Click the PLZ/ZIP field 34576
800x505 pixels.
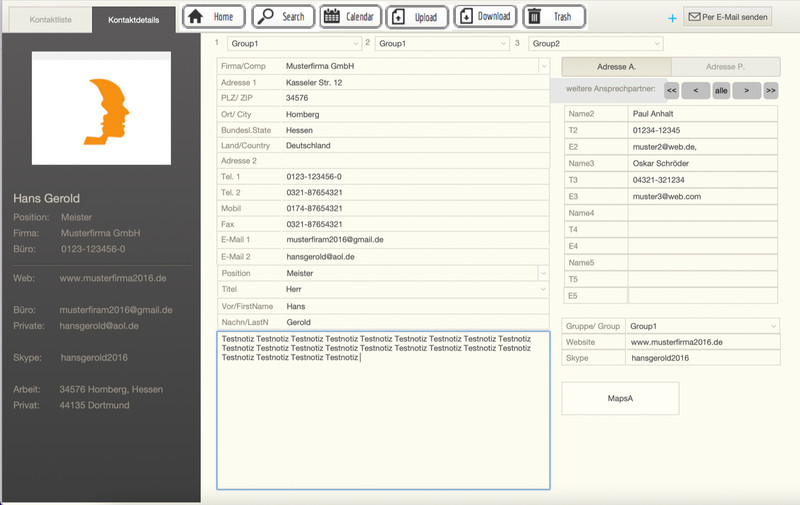click(415, 98)
